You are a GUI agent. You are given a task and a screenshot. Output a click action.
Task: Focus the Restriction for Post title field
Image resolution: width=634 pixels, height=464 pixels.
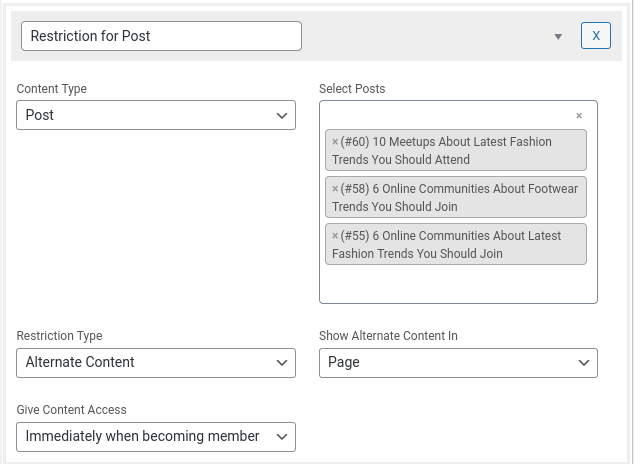coord(161,36)
